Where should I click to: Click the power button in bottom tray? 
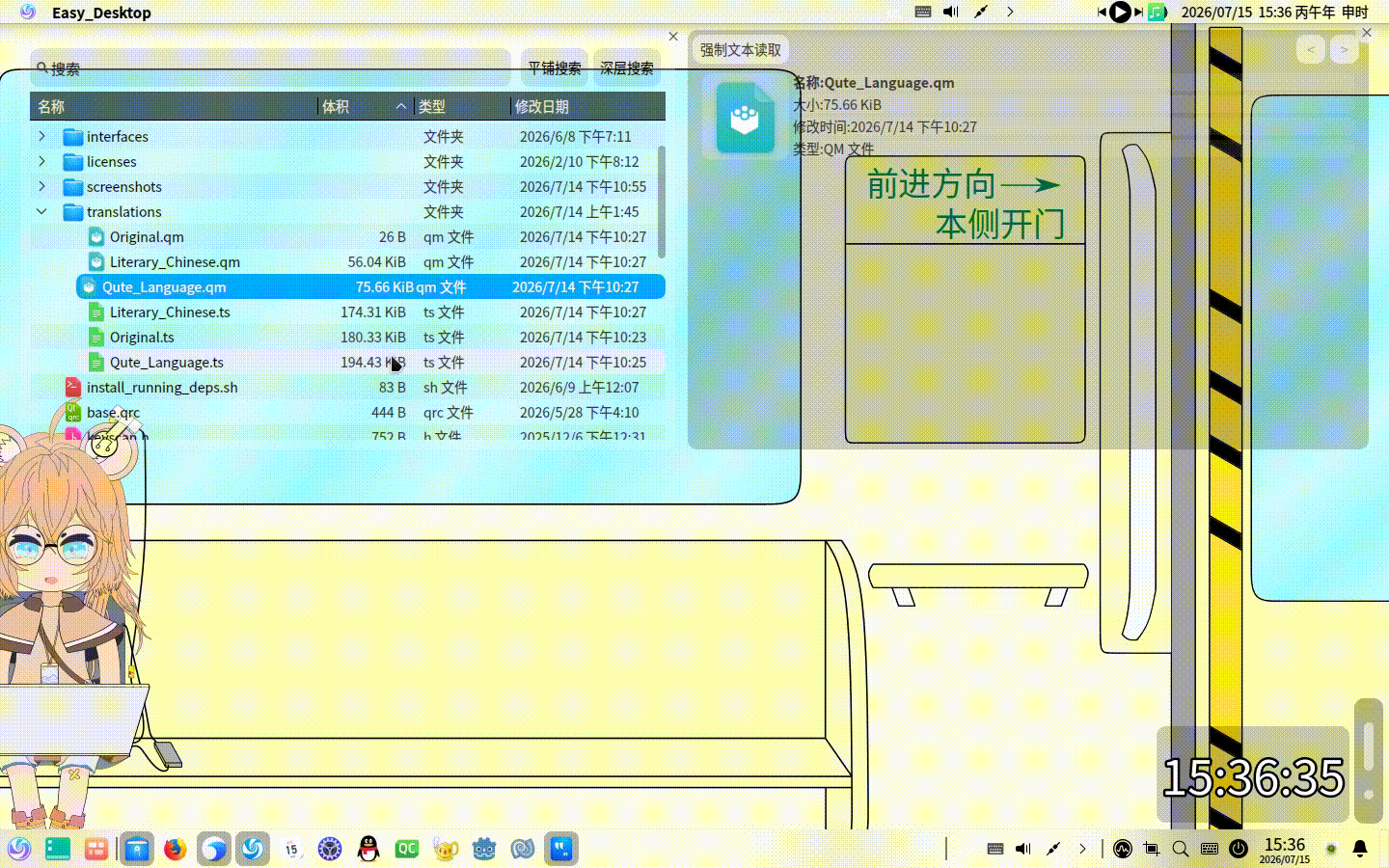[1239, 849]
